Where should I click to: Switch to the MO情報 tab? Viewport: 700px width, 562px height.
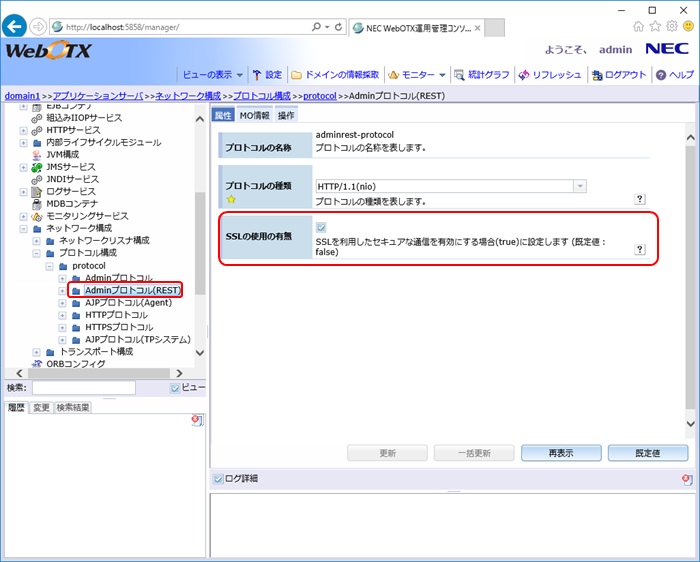255,115
